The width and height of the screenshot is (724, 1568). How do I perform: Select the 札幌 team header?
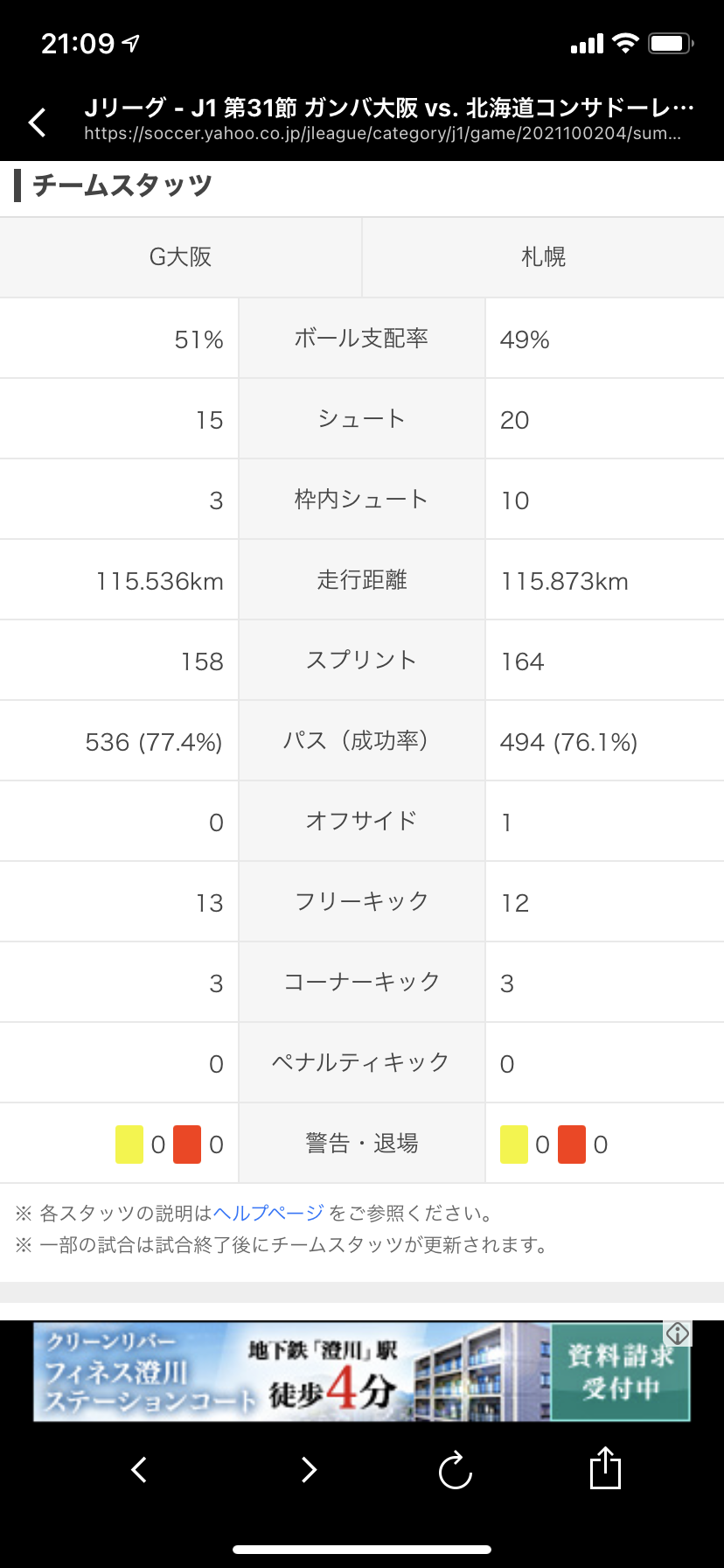543,257
